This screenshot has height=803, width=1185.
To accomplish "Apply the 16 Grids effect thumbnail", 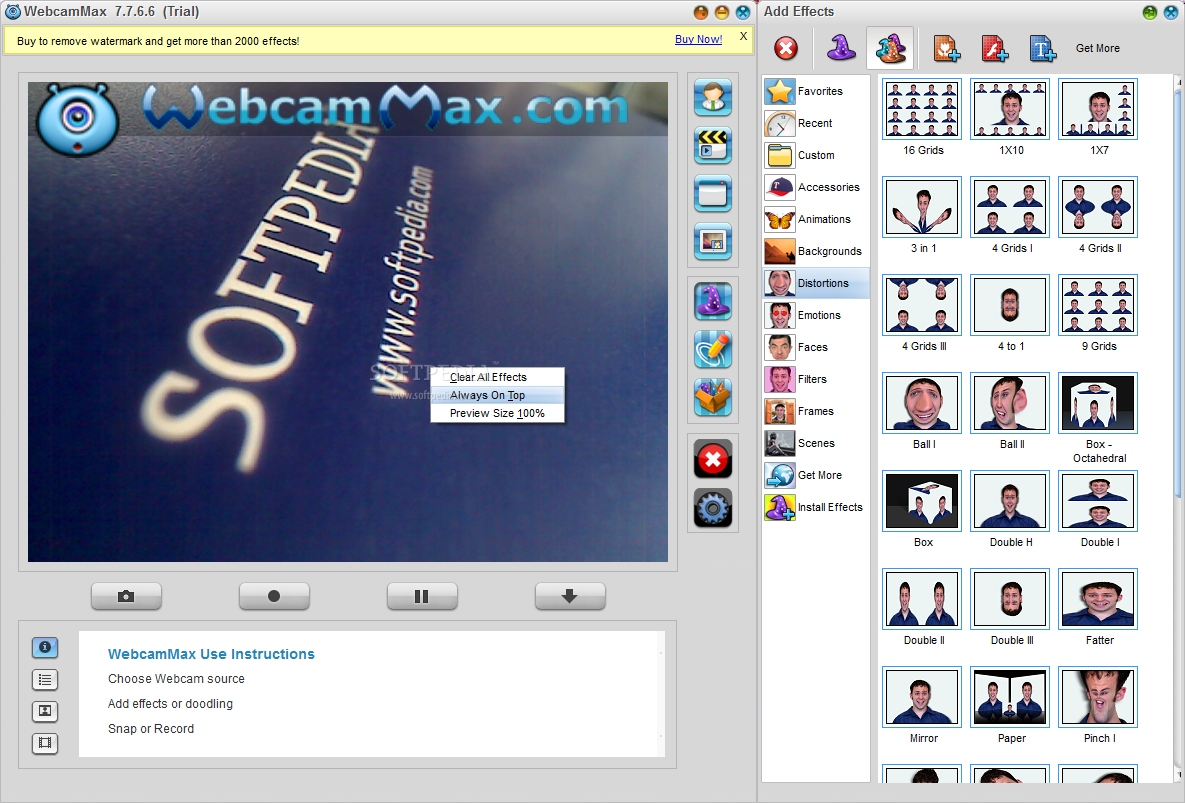I will pos(922,109).
